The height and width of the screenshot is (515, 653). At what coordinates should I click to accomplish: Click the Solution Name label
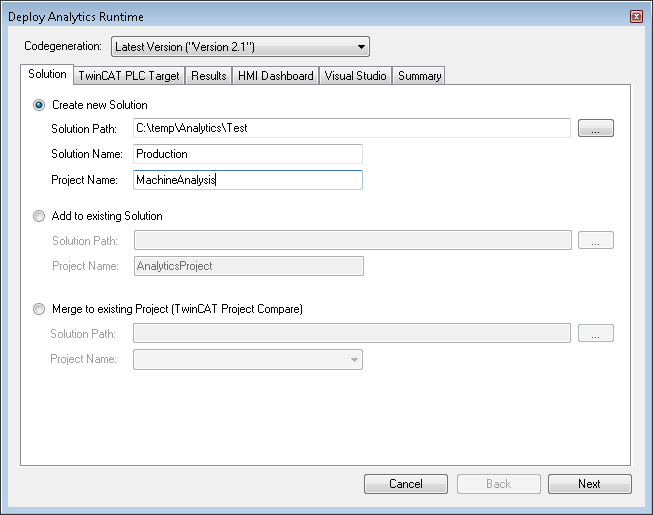click(x=87, y=154)
